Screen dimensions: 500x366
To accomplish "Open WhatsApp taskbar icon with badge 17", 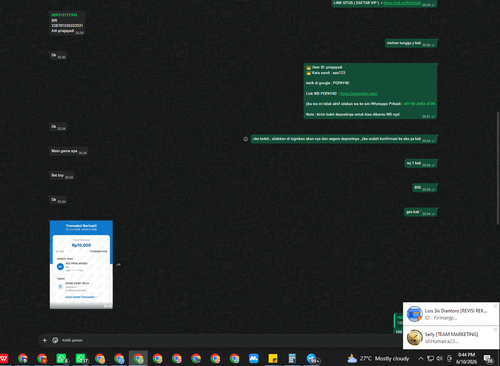I will click(81, 359).
